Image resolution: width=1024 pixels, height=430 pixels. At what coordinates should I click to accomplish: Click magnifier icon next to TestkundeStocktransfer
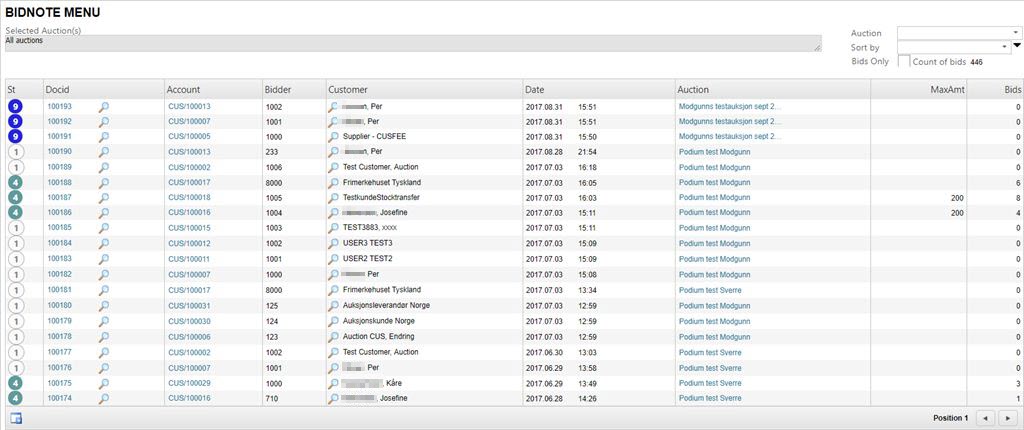click(334, 198)
